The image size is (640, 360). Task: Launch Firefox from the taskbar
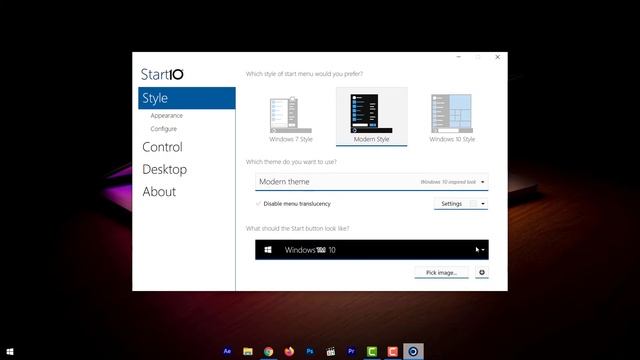click(289, 351)
